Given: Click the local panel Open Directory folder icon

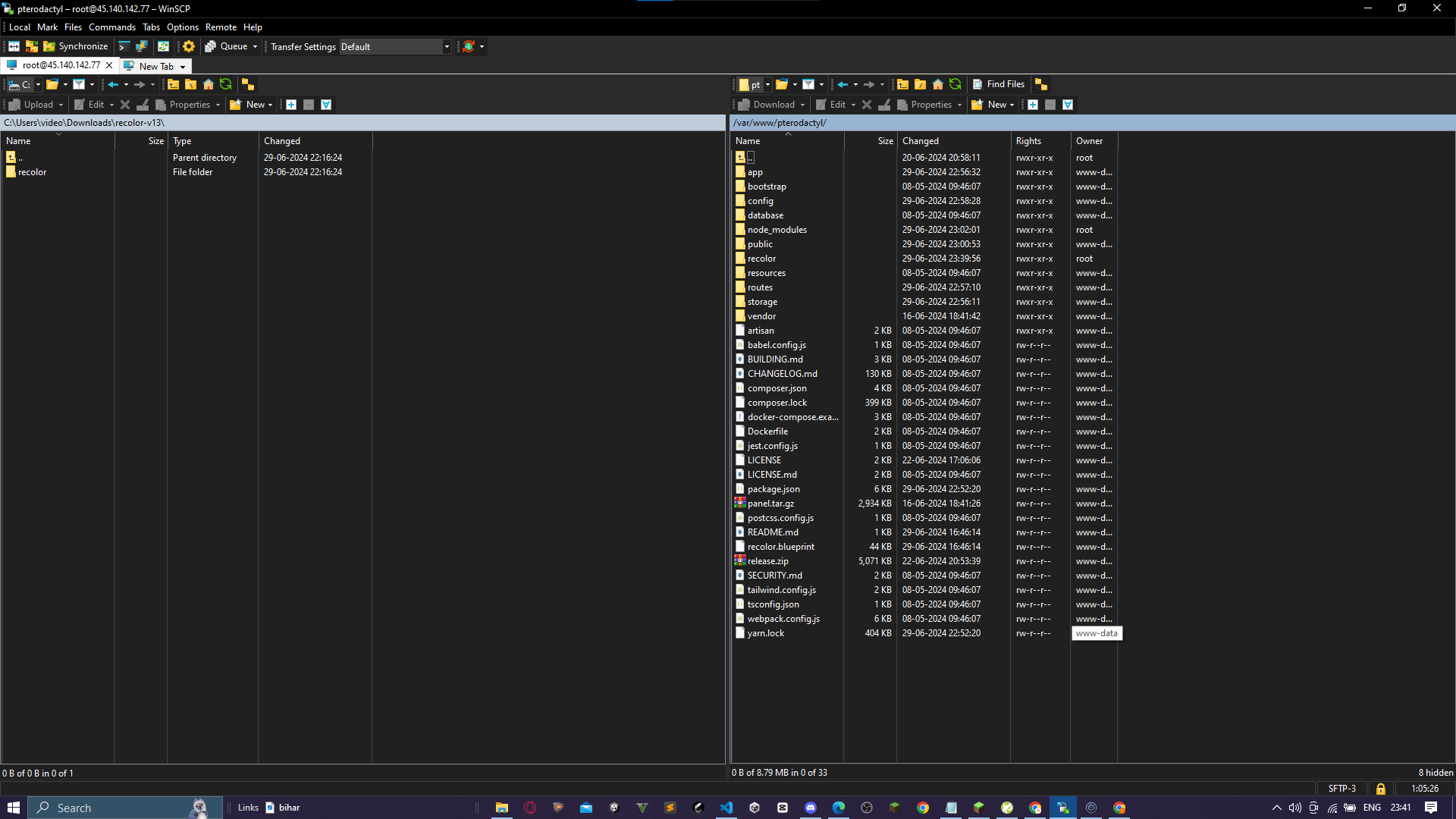Looking at the screenshot, I should pyautogui.click(x=52, y=84).
